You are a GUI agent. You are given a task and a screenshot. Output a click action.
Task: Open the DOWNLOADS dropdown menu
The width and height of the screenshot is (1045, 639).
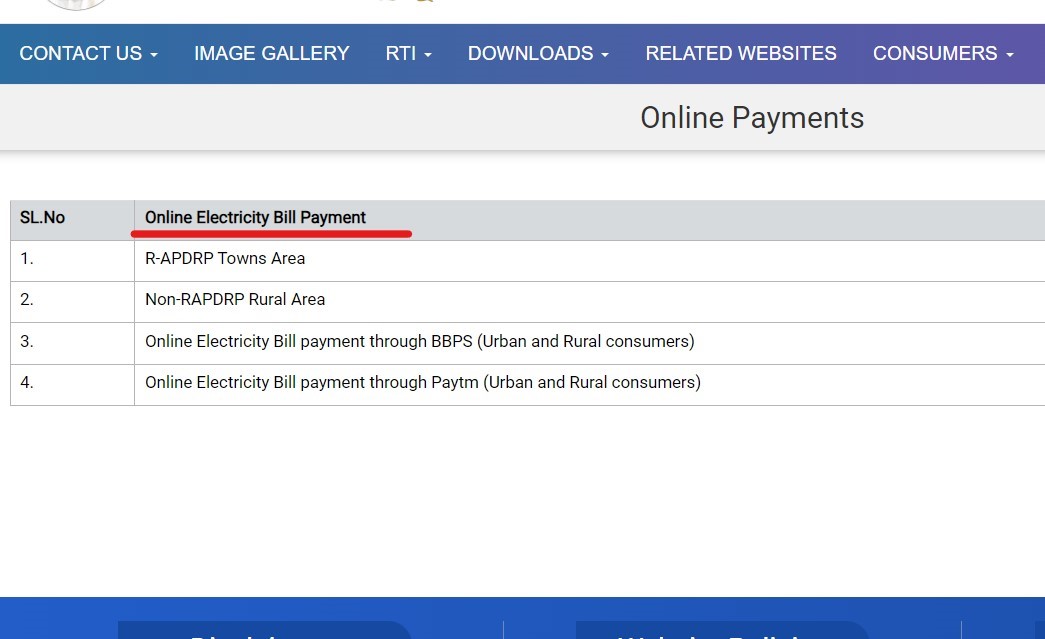point(538,53)
